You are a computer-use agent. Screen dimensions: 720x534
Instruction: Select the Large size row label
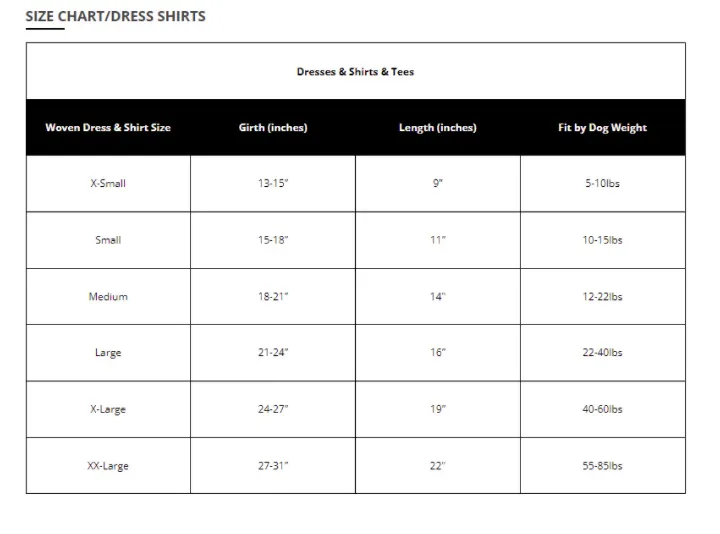tap(108, 353)
